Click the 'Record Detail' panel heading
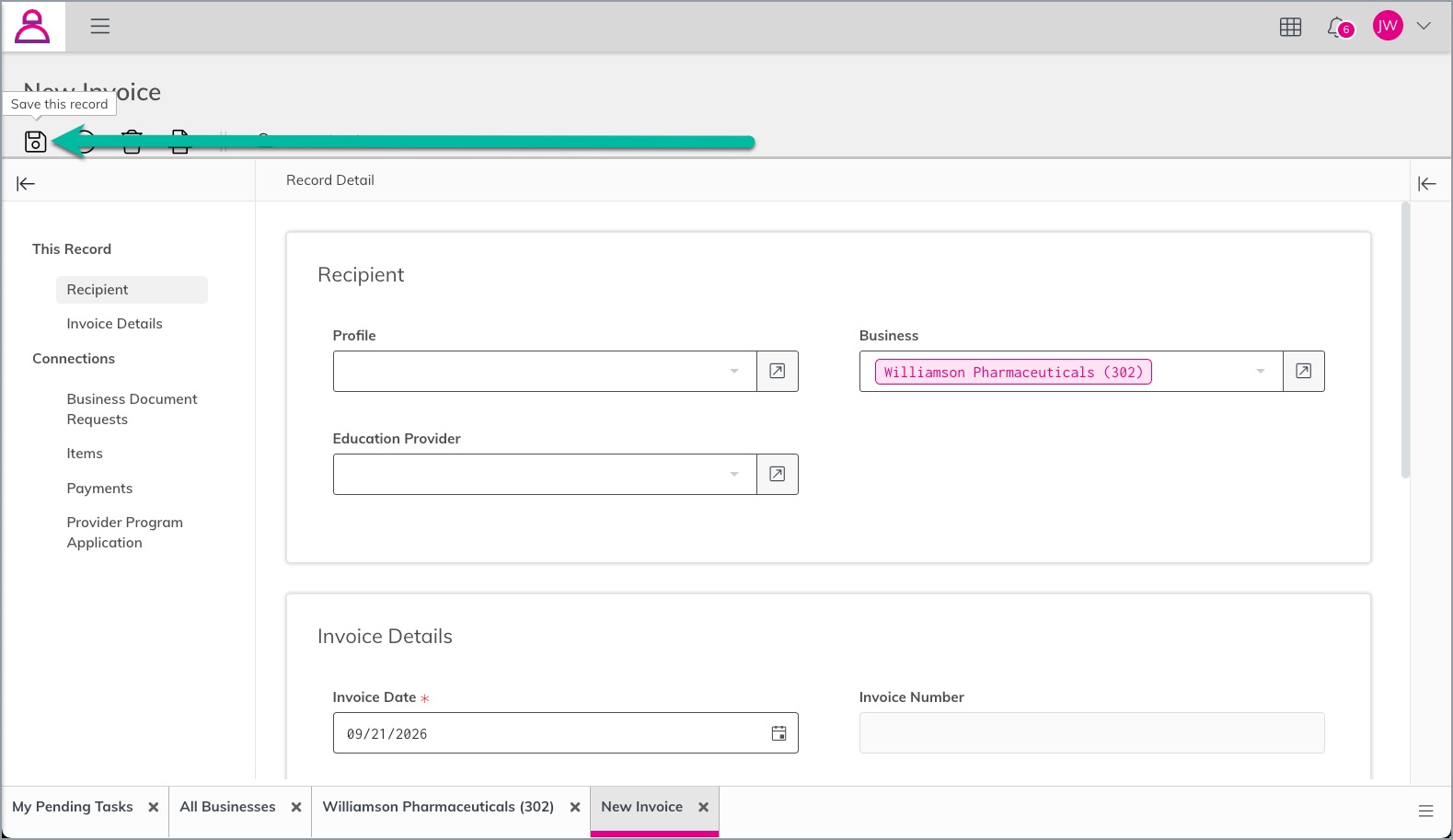This screenshot has height=840, width=1453. click(330, 180)
